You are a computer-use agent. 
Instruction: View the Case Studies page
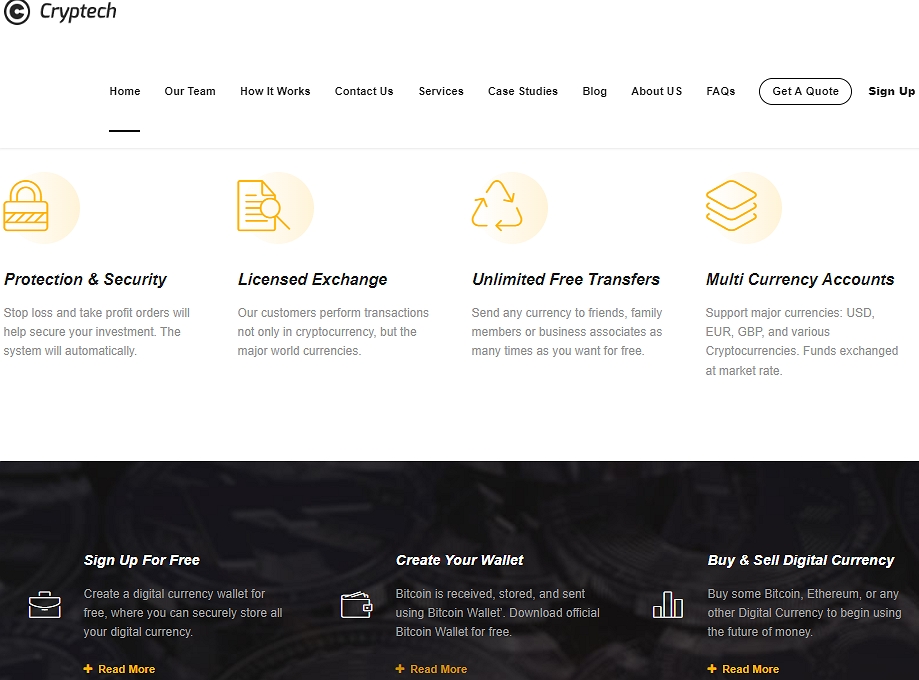523,91
